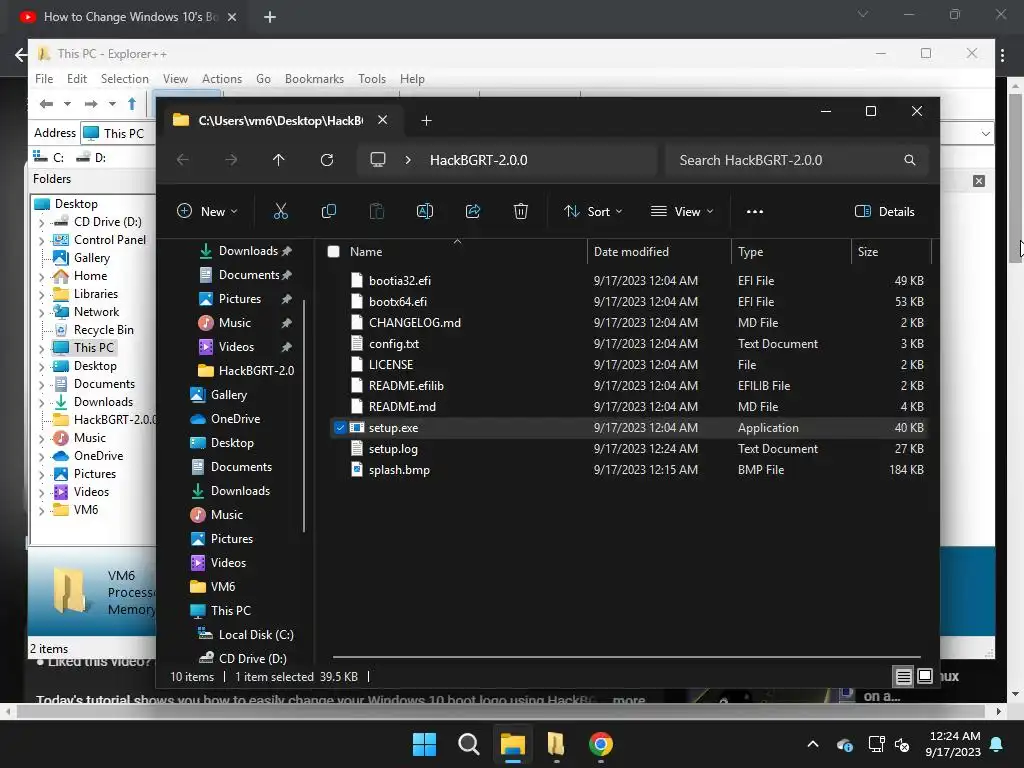Open the See more three-dots menu
This screenshot has height=768, width=1024.
pyautogui.click(x=754, y=212)
